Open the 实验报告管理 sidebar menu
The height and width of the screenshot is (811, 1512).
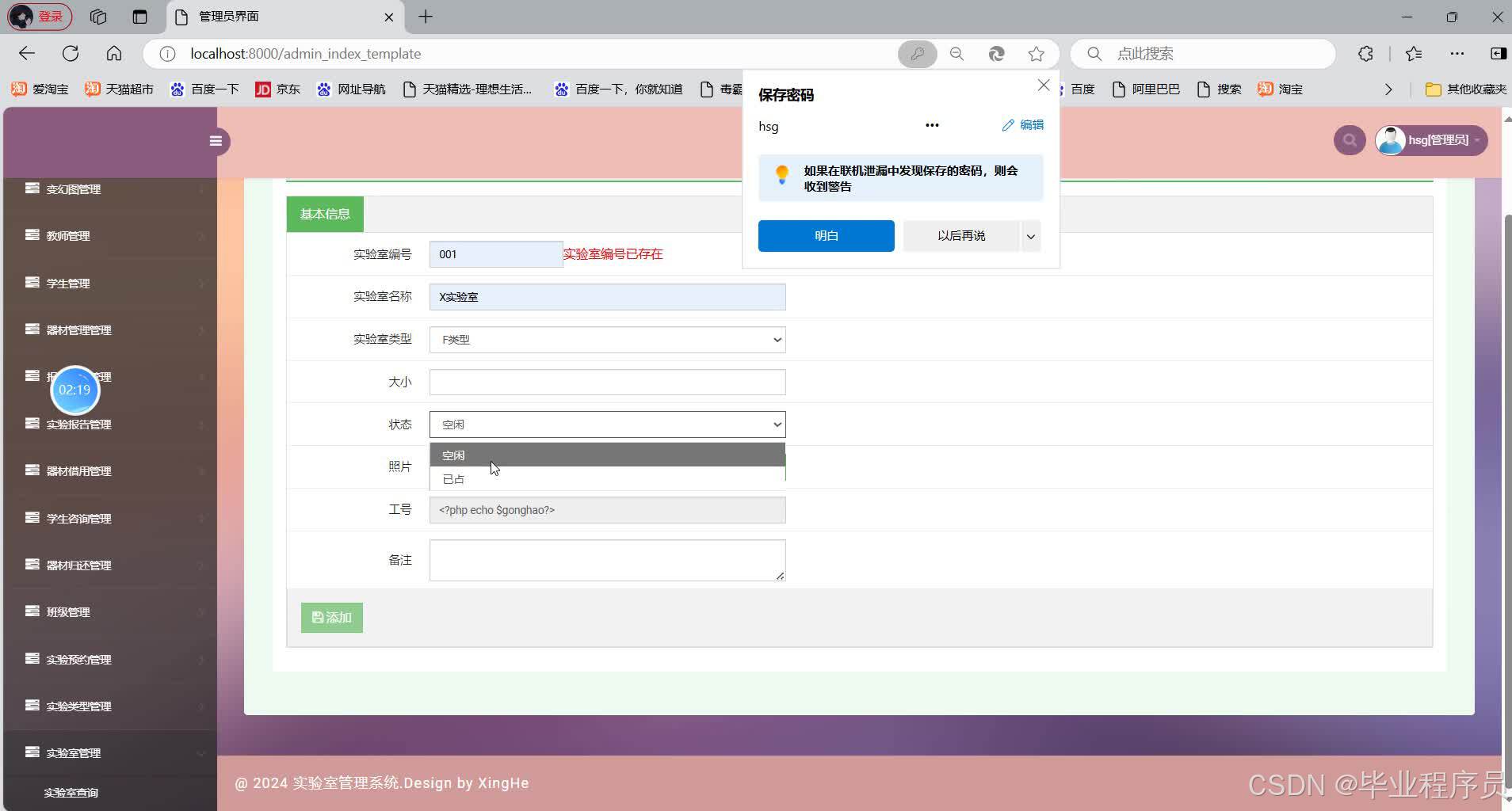coord(78,424)
